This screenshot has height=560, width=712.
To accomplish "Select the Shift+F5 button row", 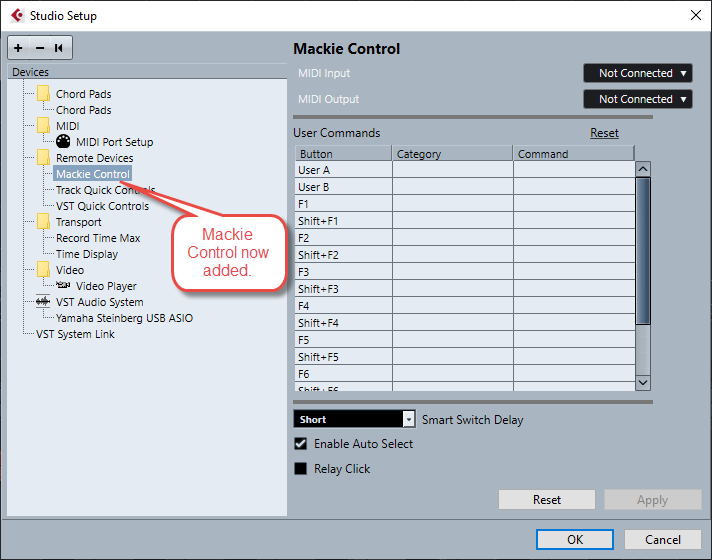I will tap(465, 357).
